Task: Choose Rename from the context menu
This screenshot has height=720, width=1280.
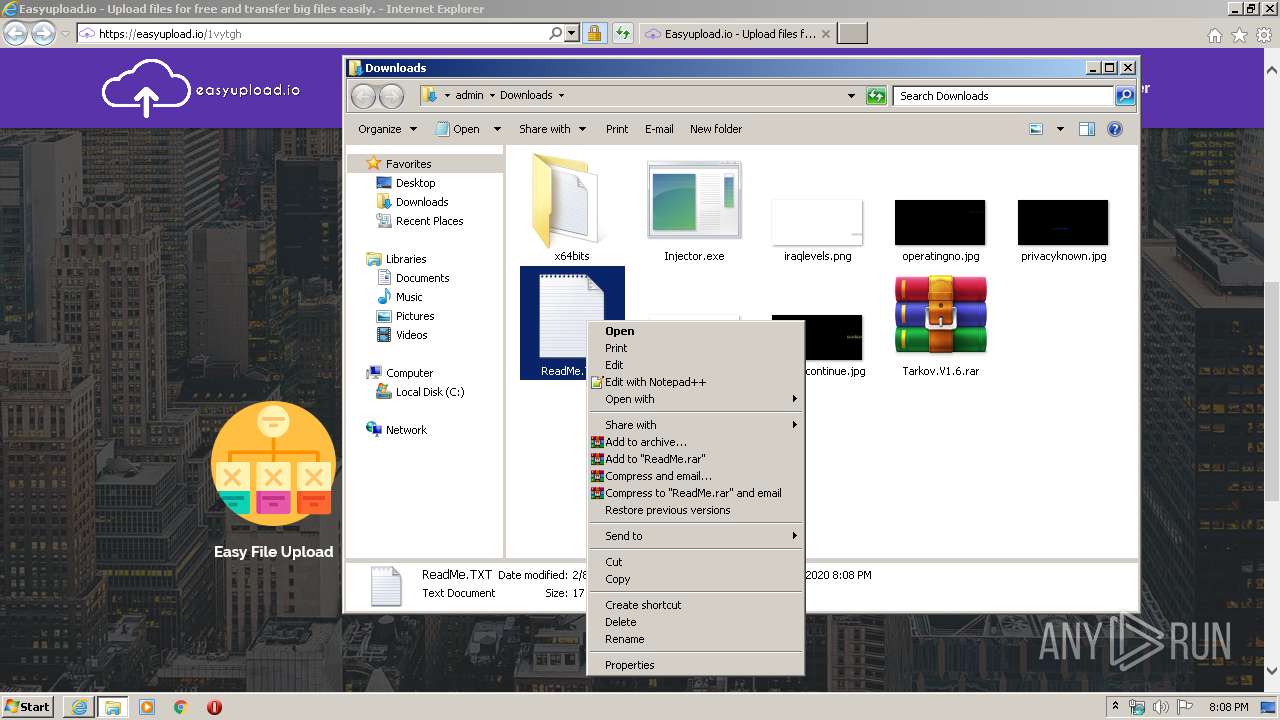Action: coord(695,639)
